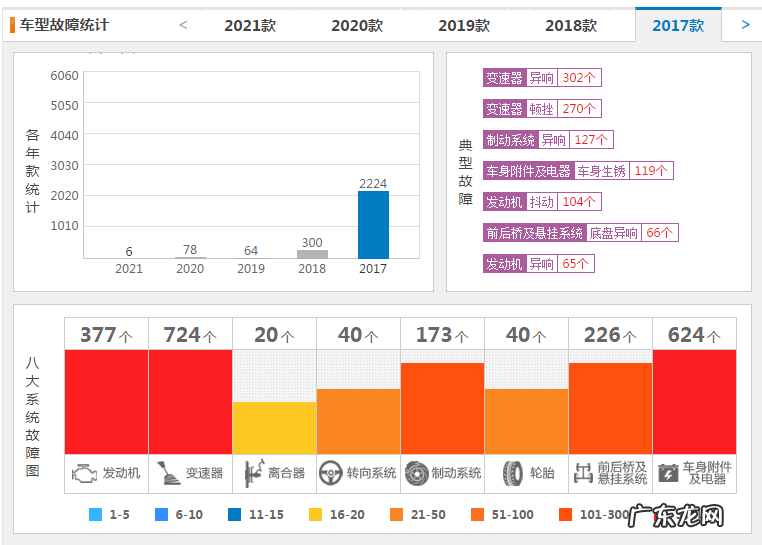This screenshot has height=545, width=762.
Task: Click the engine (发动机) system icon
Action: pyautogui.click(x=83, y=474)
